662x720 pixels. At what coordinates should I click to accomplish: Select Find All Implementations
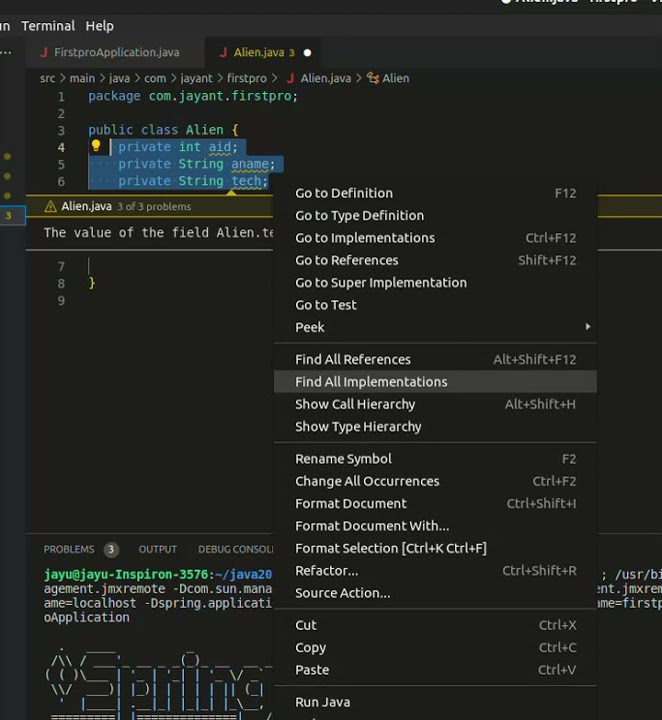tap(435, 382)
